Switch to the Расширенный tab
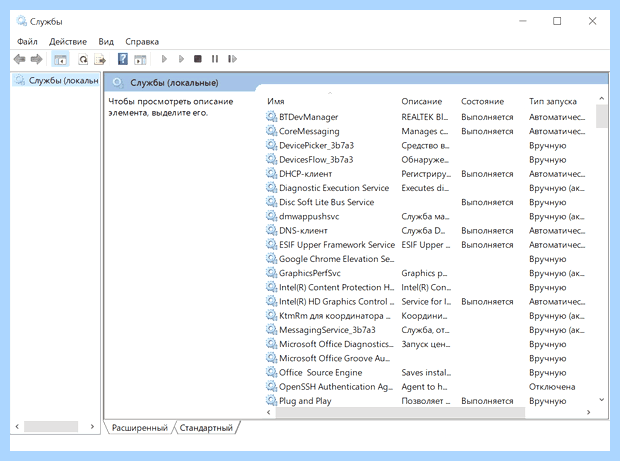620x461 pixels. tap(140, 427)
